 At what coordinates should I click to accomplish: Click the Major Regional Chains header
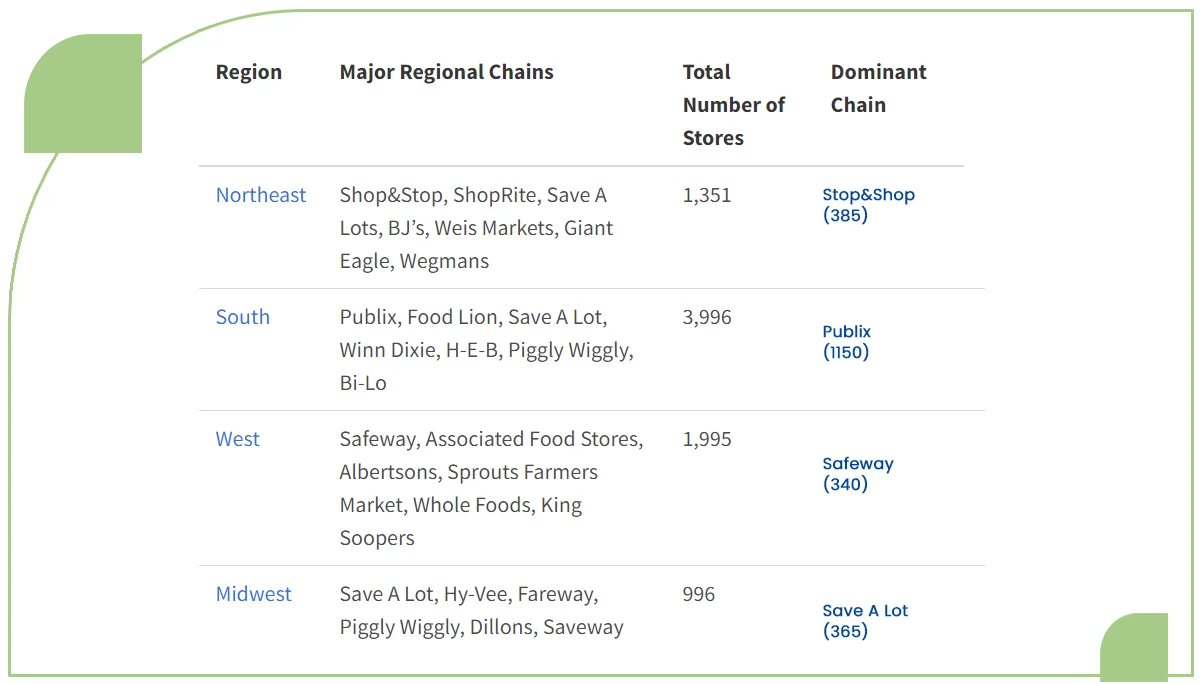click(x=446, y=72)
